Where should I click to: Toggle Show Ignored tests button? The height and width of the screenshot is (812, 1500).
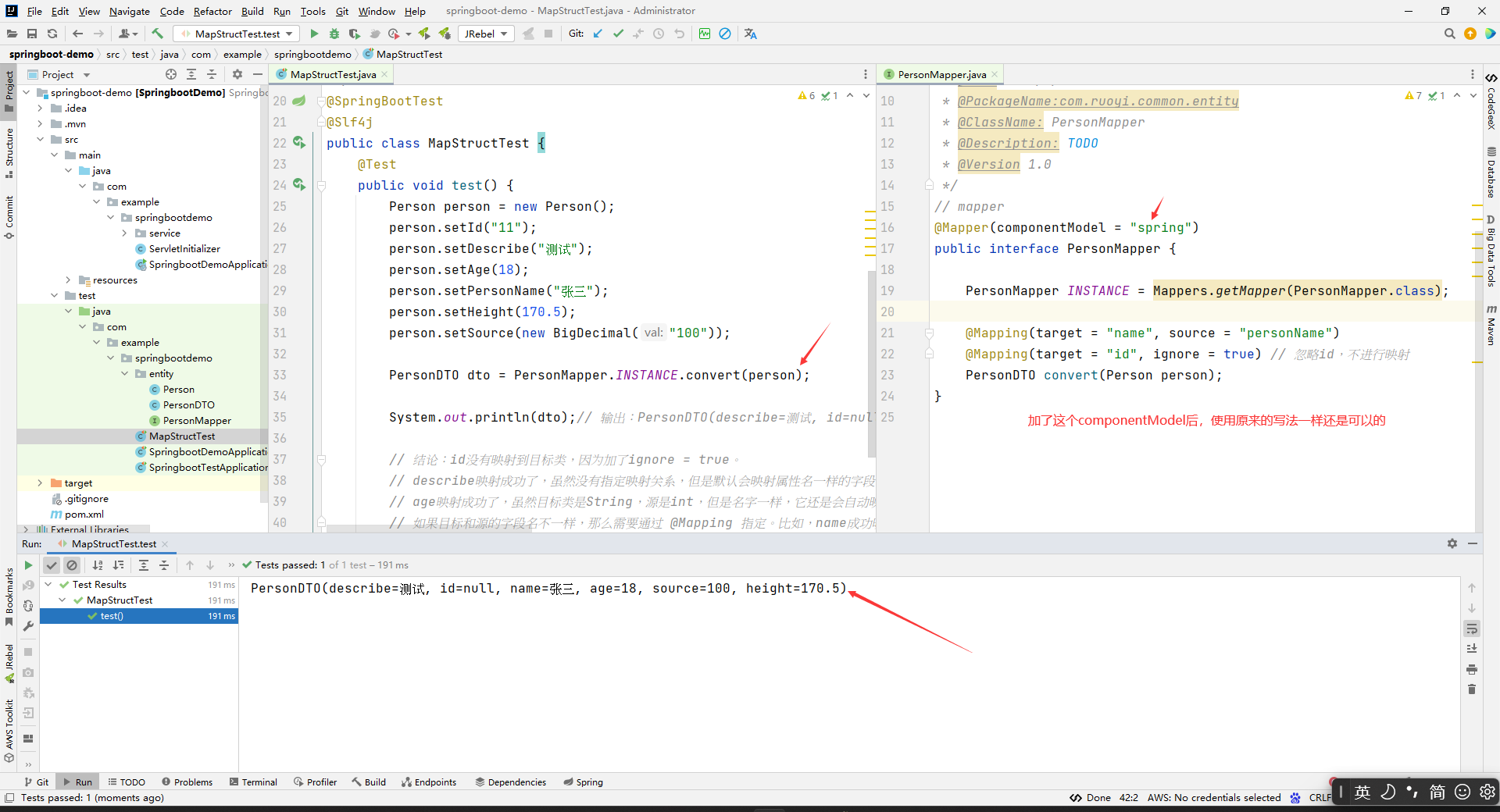click(x=72, y=565)
